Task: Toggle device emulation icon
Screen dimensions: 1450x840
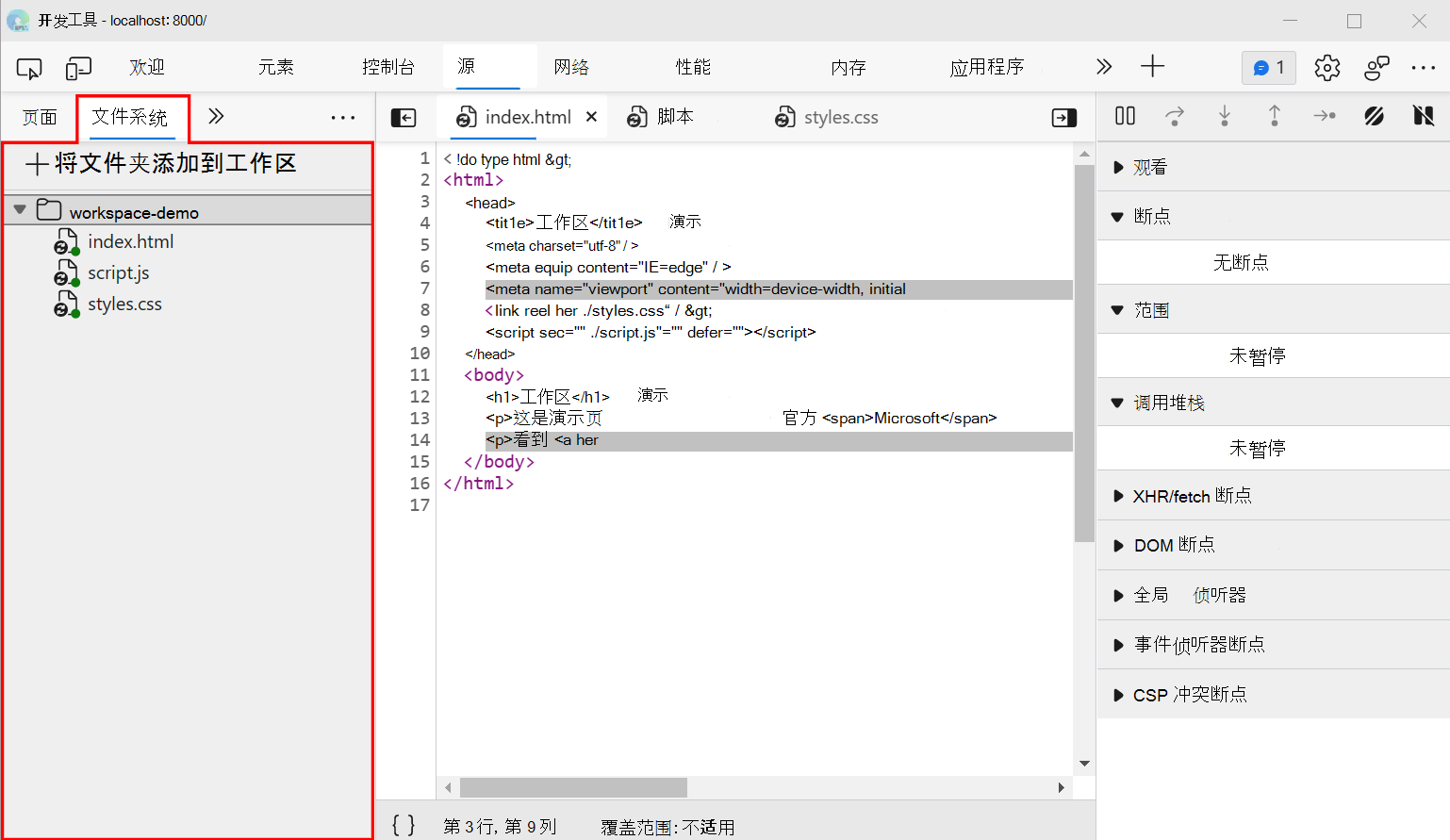Action: (x=78, y=68)
